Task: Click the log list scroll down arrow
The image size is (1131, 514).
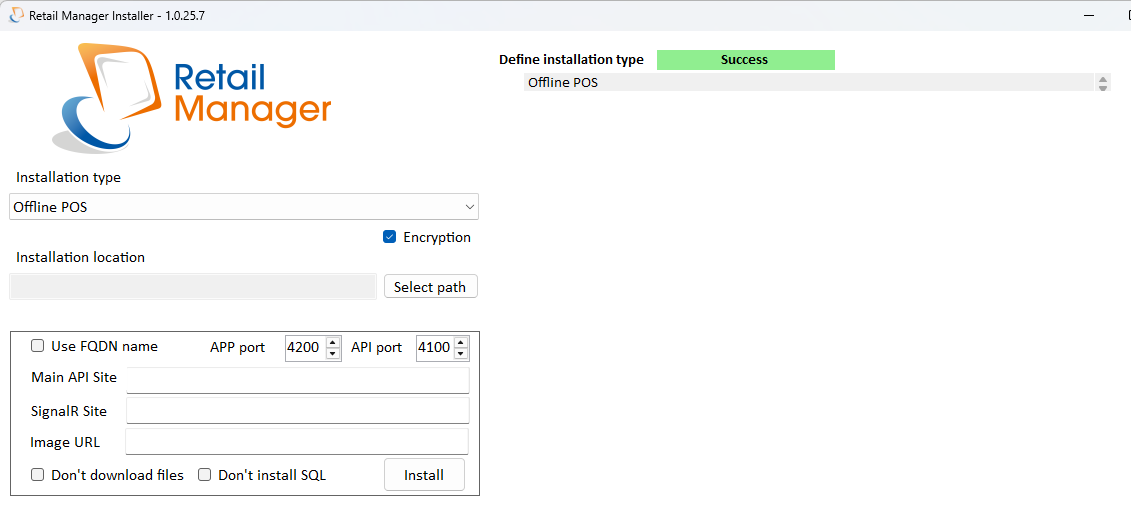Action: (x=1103, y=87)
